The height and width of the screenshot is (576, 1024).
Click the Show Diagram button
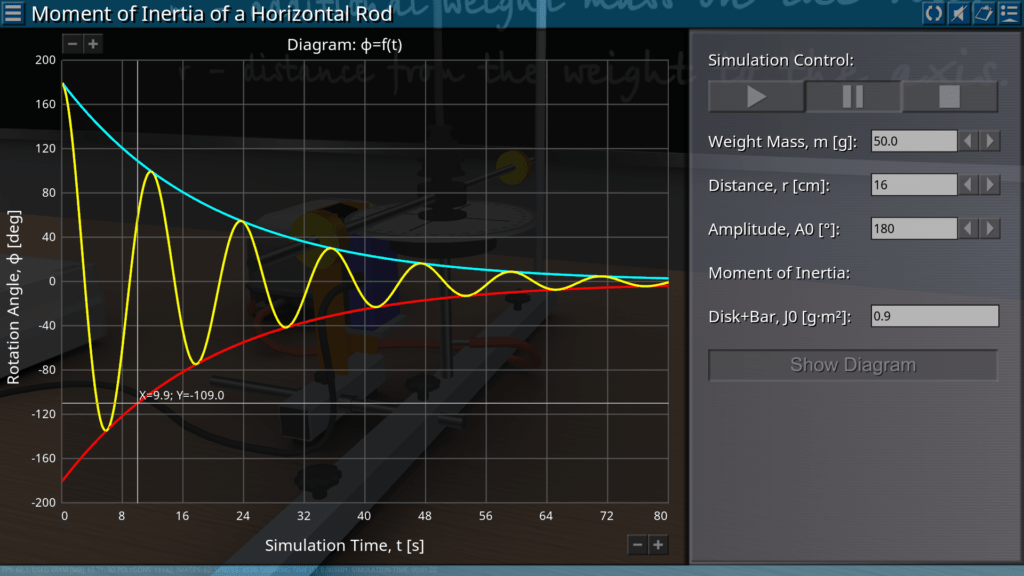pyautogui.click(x=853, y=365)
